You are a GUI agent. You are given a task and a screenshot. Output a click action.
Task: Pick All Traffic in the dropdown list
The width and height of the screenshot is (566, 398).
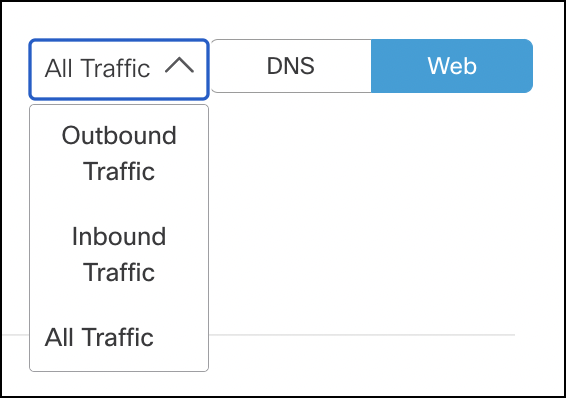119,337
